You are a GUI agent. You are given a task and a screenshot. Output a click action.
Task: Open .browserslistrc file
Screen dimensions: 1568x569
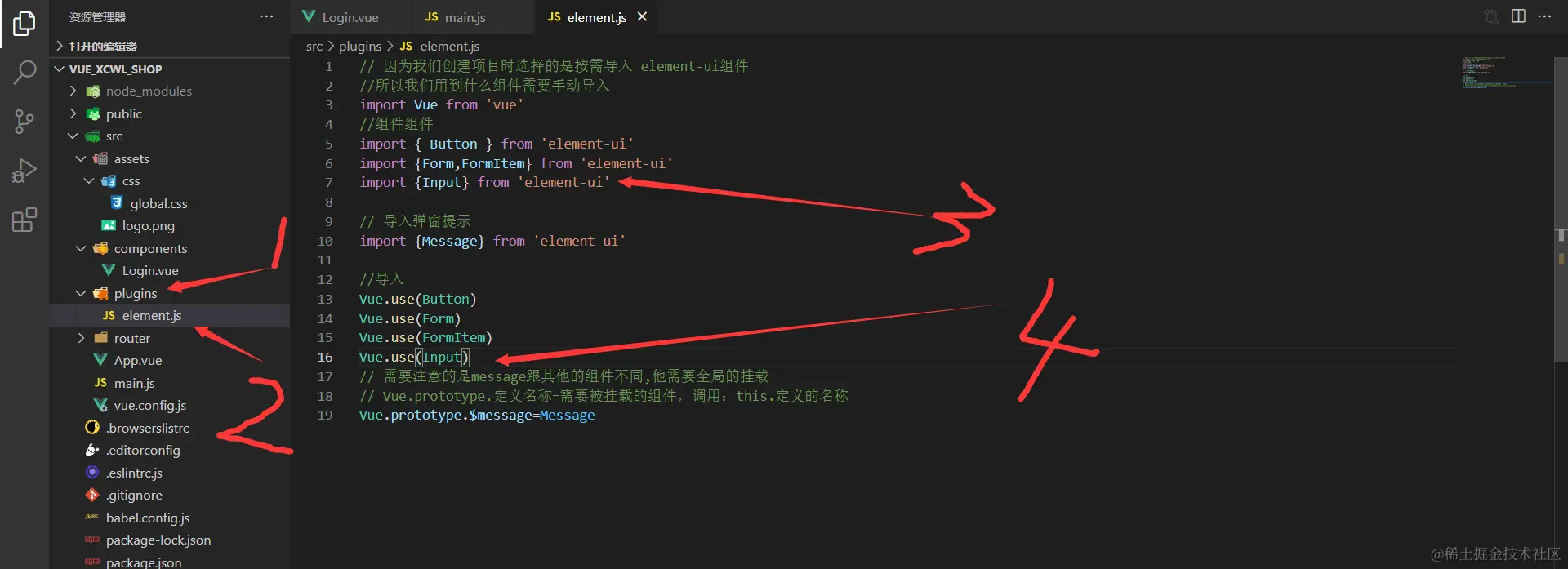coord(169,429)
